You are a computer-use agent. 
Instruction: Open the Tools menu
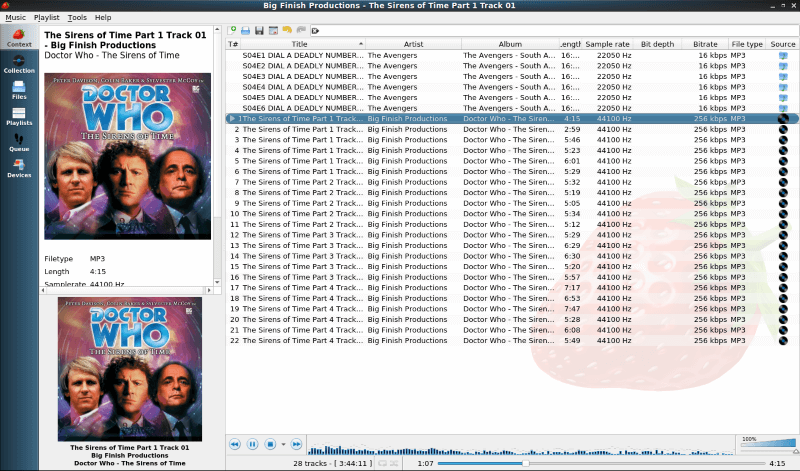(77, 17)
